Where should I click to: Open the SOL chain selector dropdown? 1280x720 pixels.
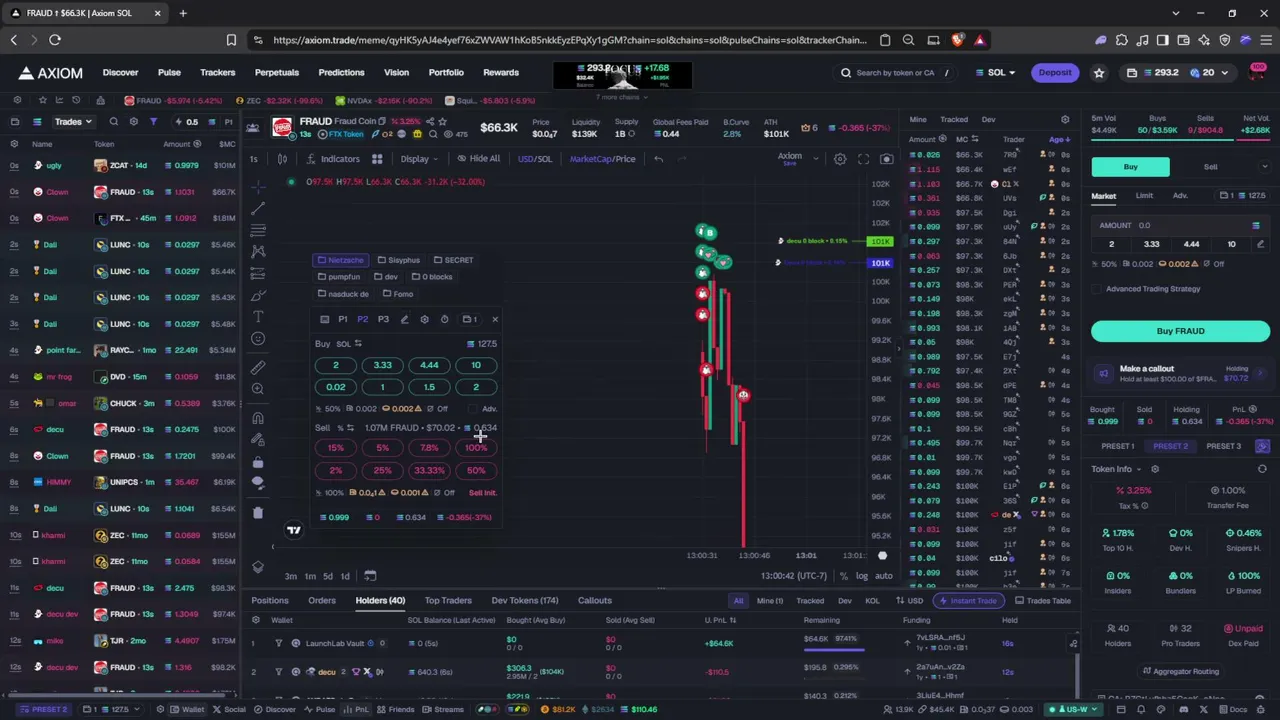point(997,72)
